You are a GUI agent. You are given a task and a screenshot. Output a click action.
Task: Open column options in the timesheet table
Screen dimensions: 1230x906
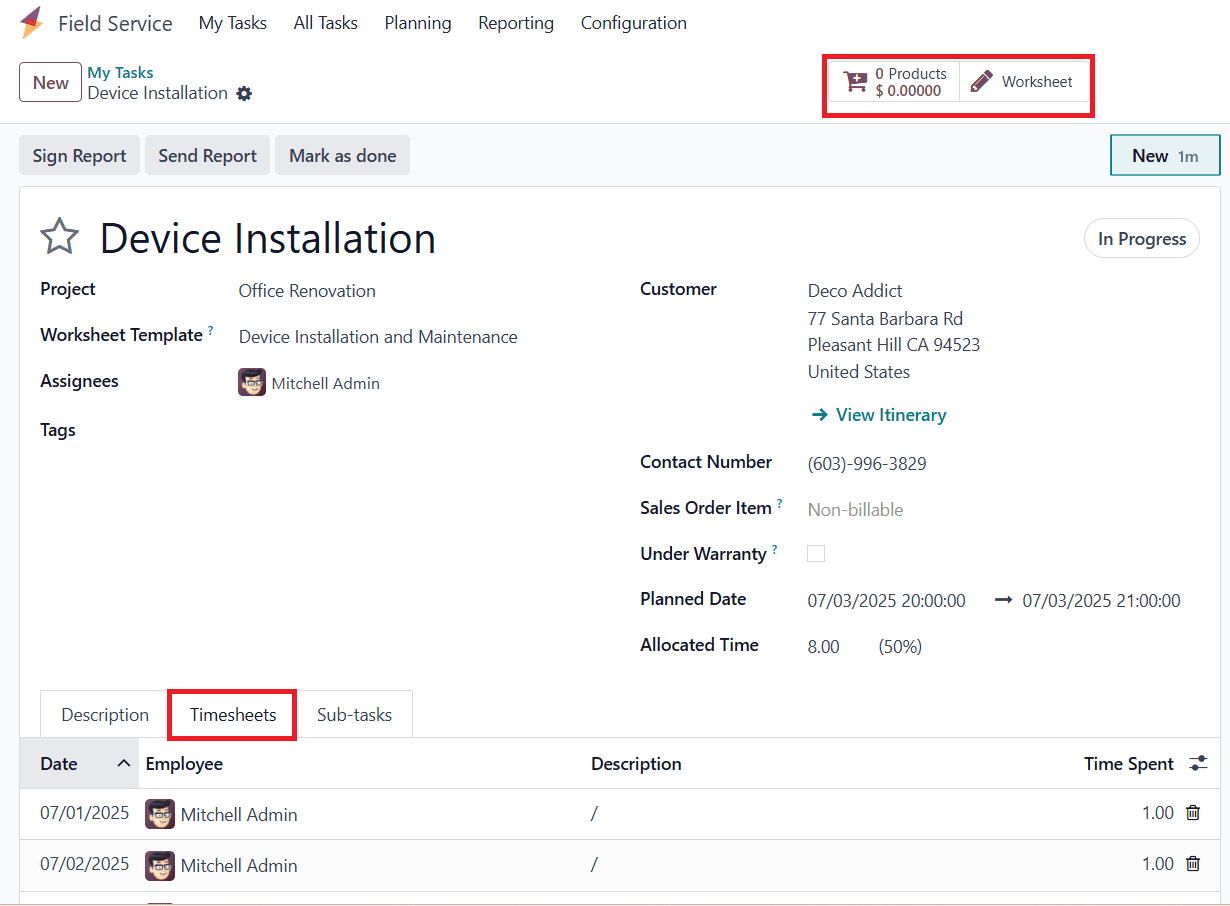coord(1198,764)
